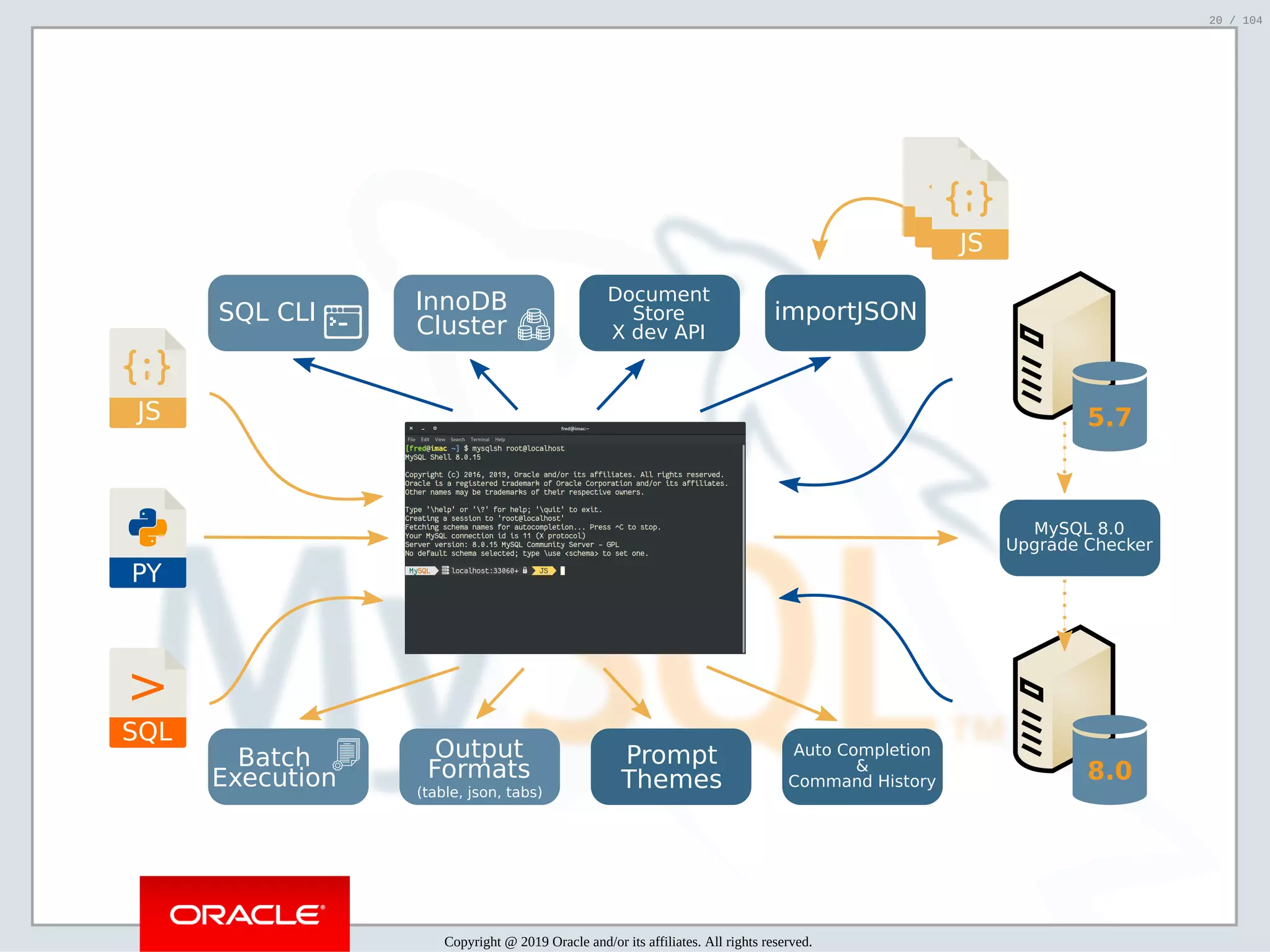Click the importJSON box

tap(845, 312)
